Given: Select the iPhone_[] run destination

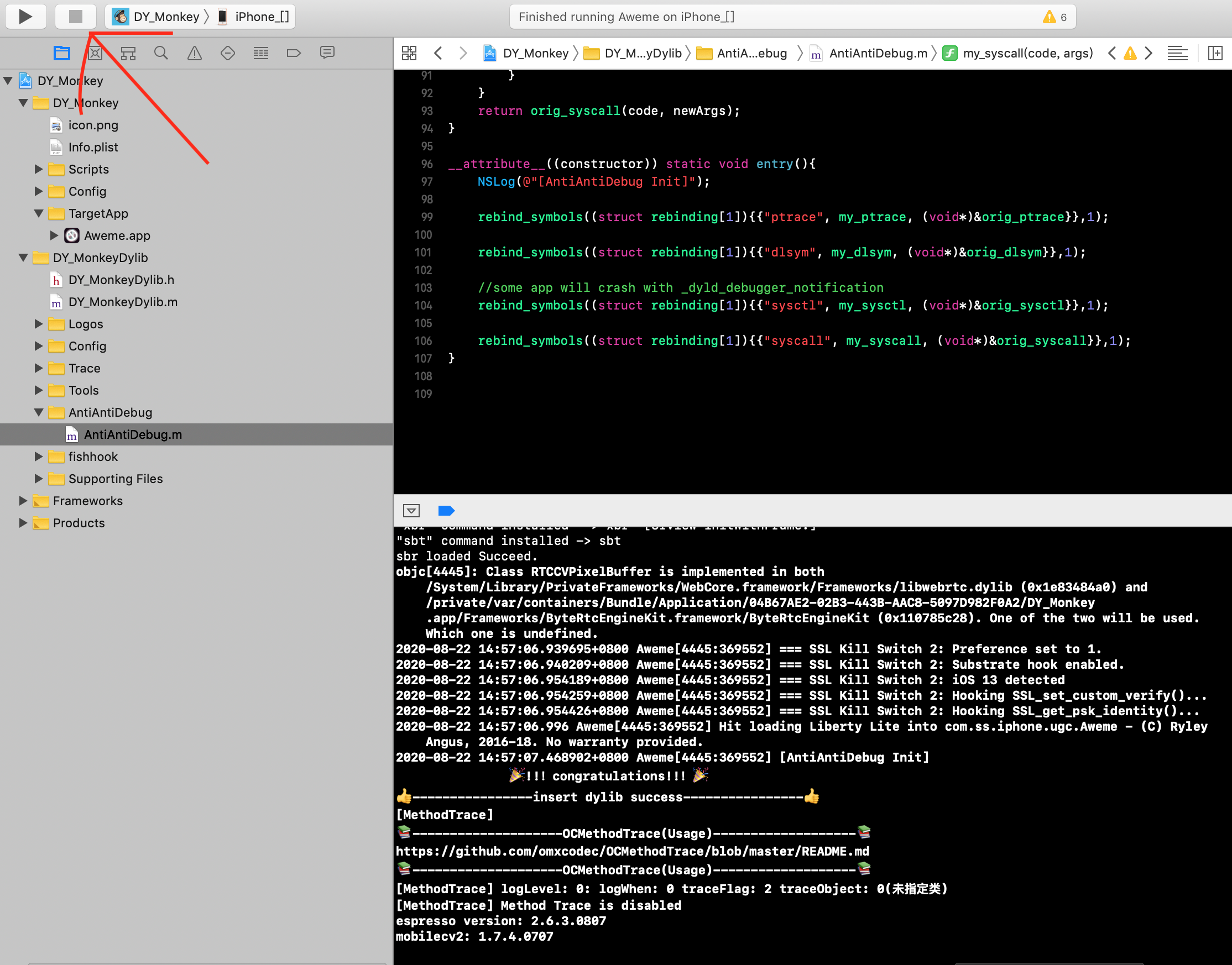Looking at the screenshot, I should tap(254, 17).
